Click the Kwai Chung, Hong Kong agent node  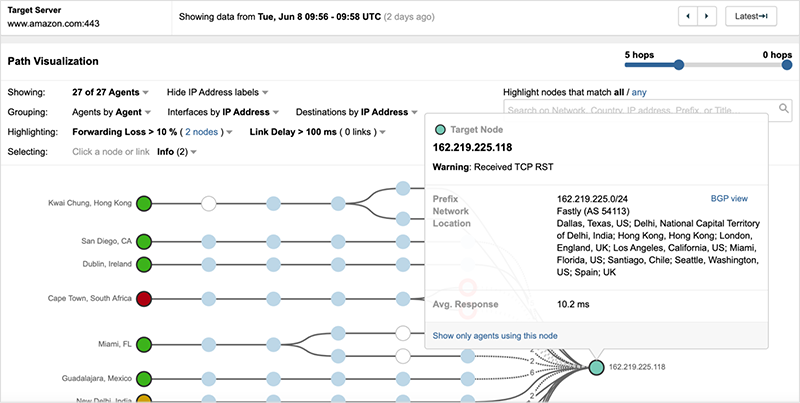tap(144, 203)
